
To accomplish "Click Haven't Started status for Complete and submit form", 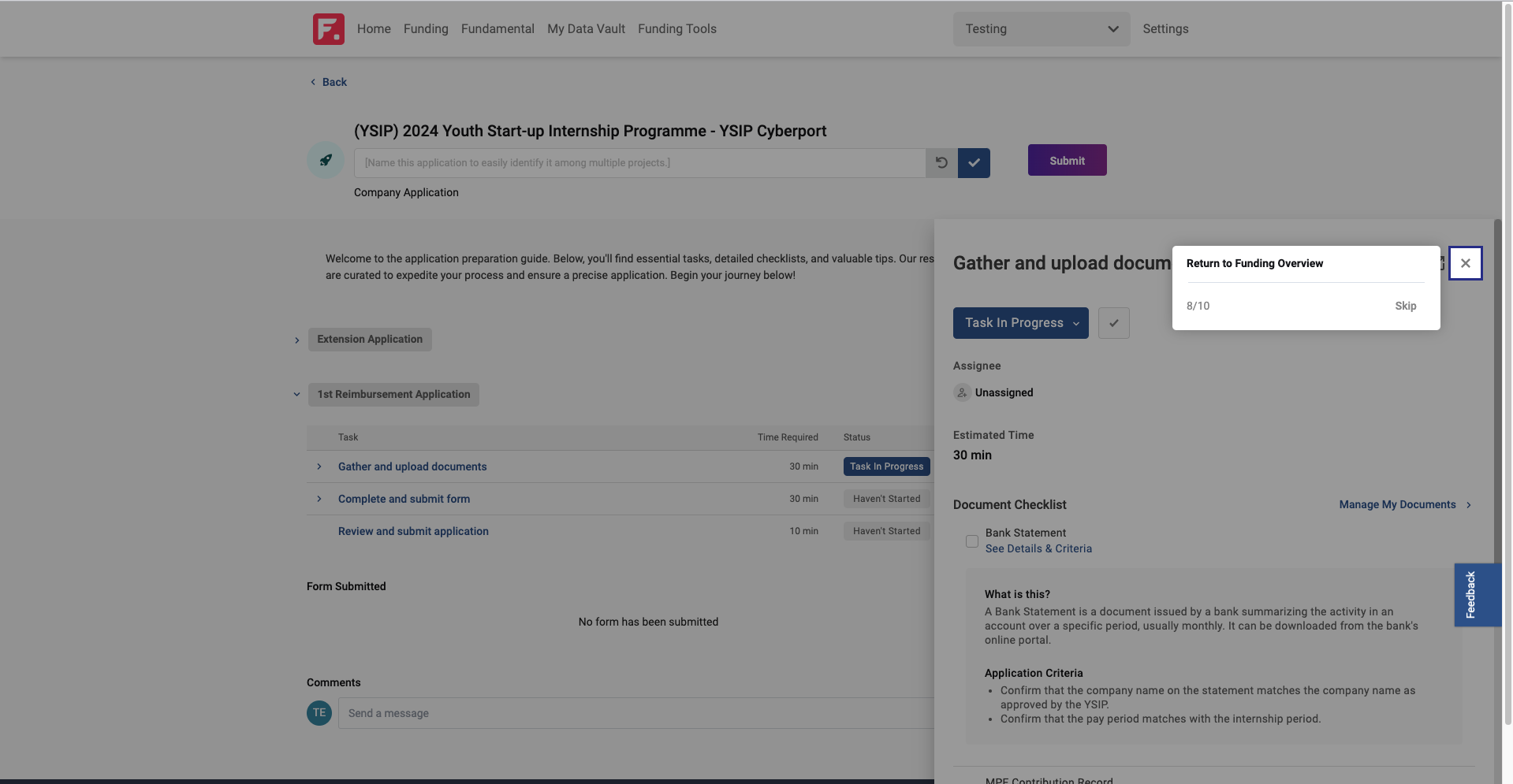I will (886, 499).
